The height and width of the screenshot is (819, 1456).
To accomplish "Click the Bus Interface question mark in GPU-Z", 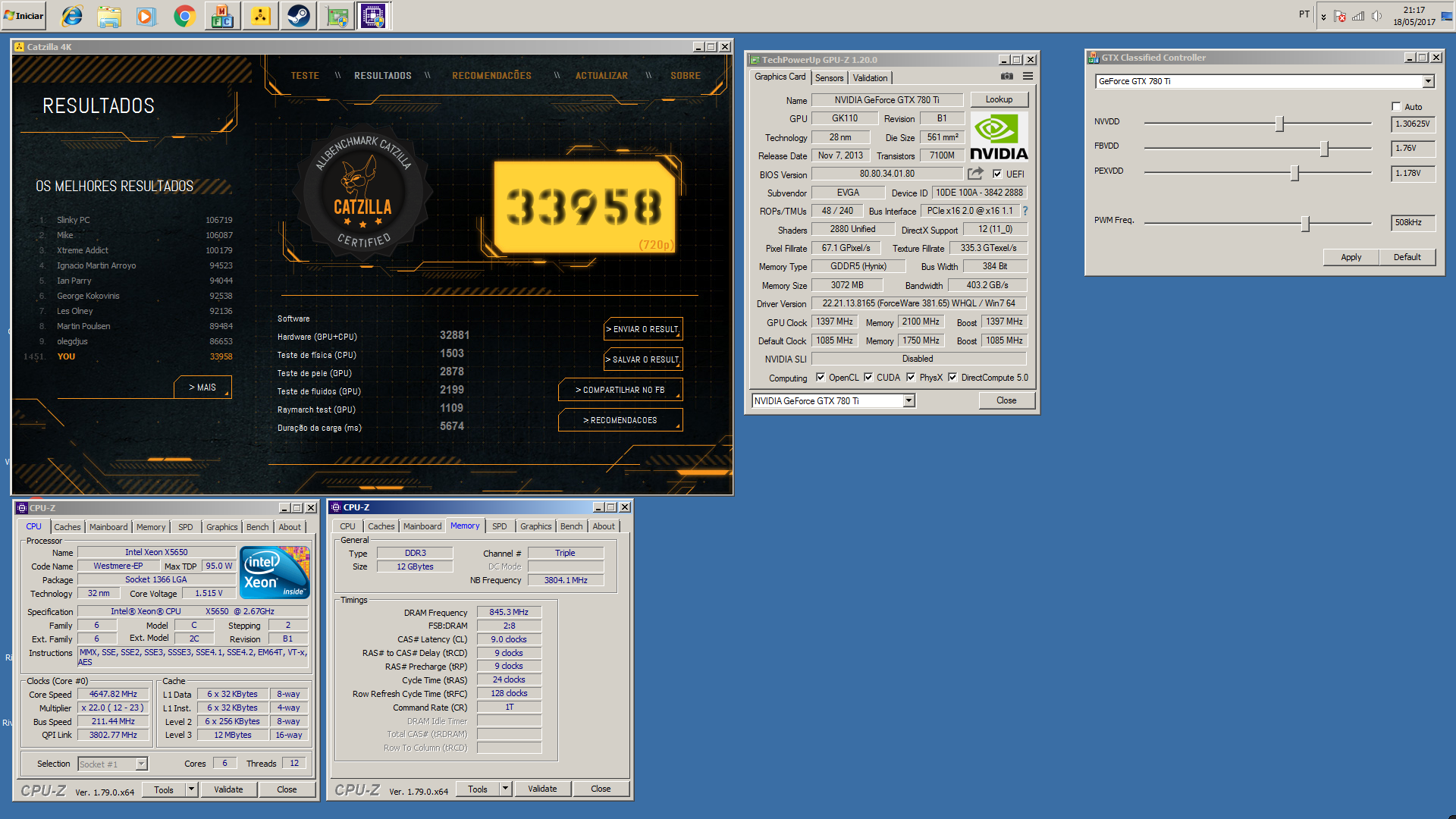I will (x=1025, y=211).
